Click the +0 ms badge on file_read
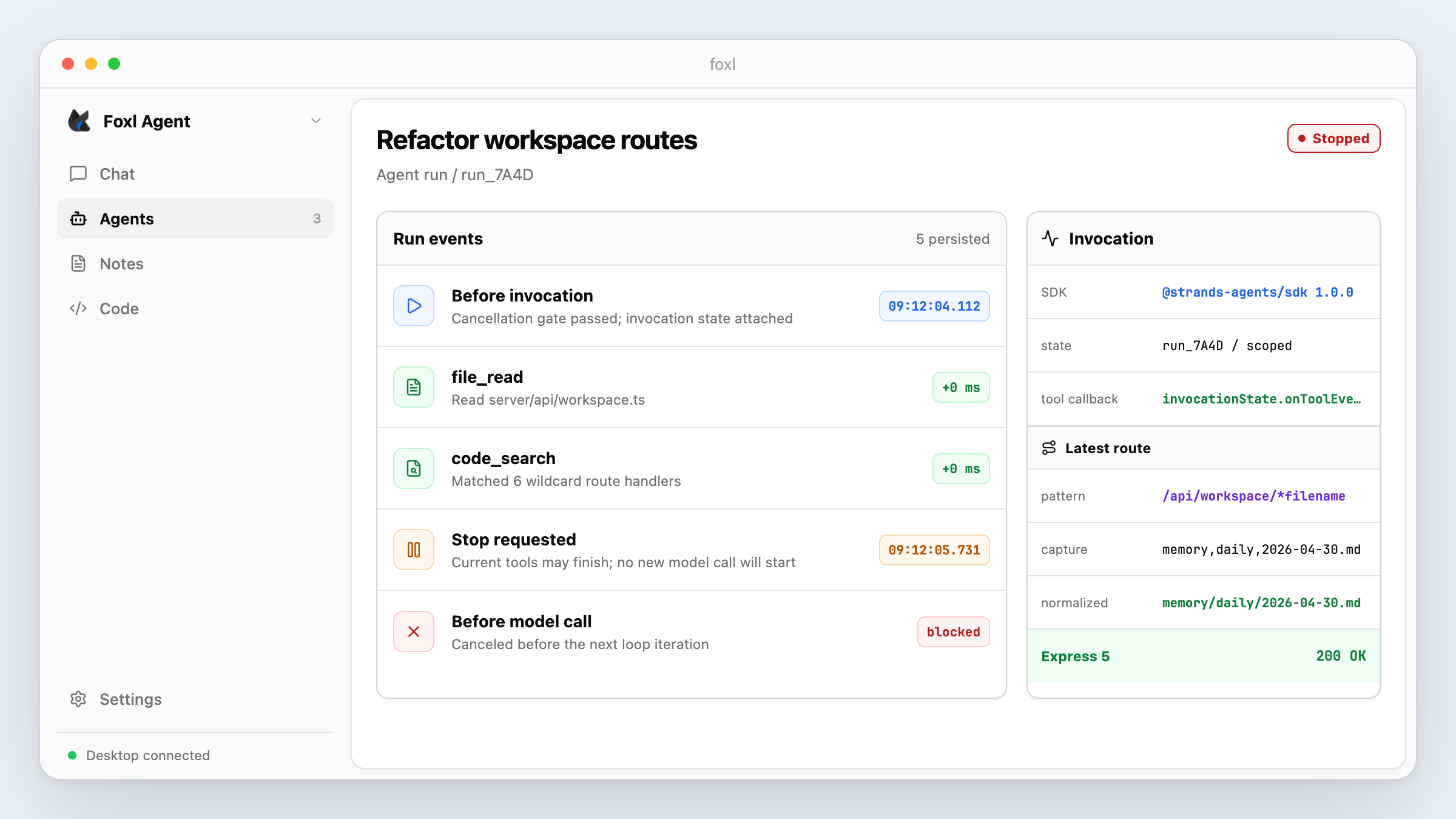The height and width of the screenshot is (819, 1456). click(x=961, y=387)
